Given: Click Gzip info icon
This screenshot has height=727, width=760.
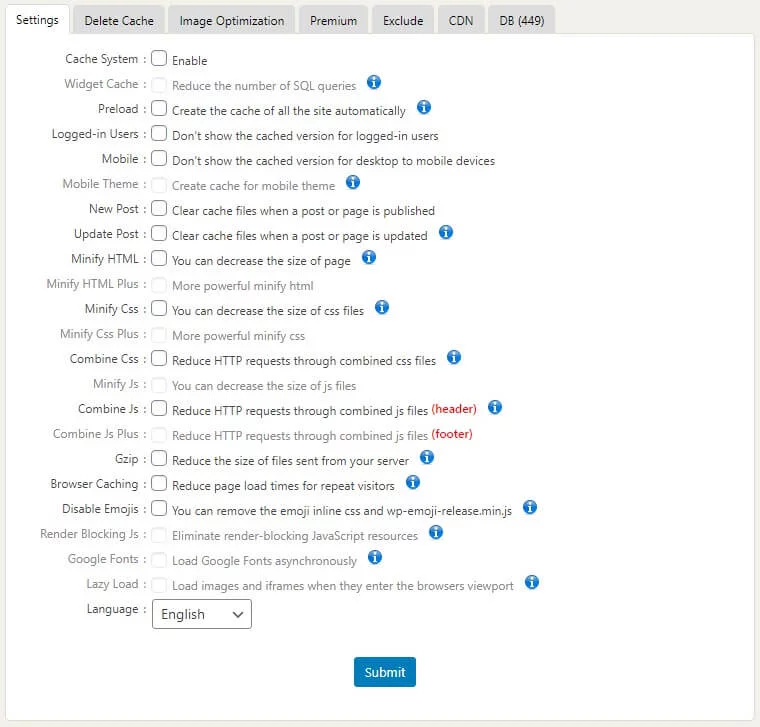Looking at the screenshot, I should pos(427,457).
